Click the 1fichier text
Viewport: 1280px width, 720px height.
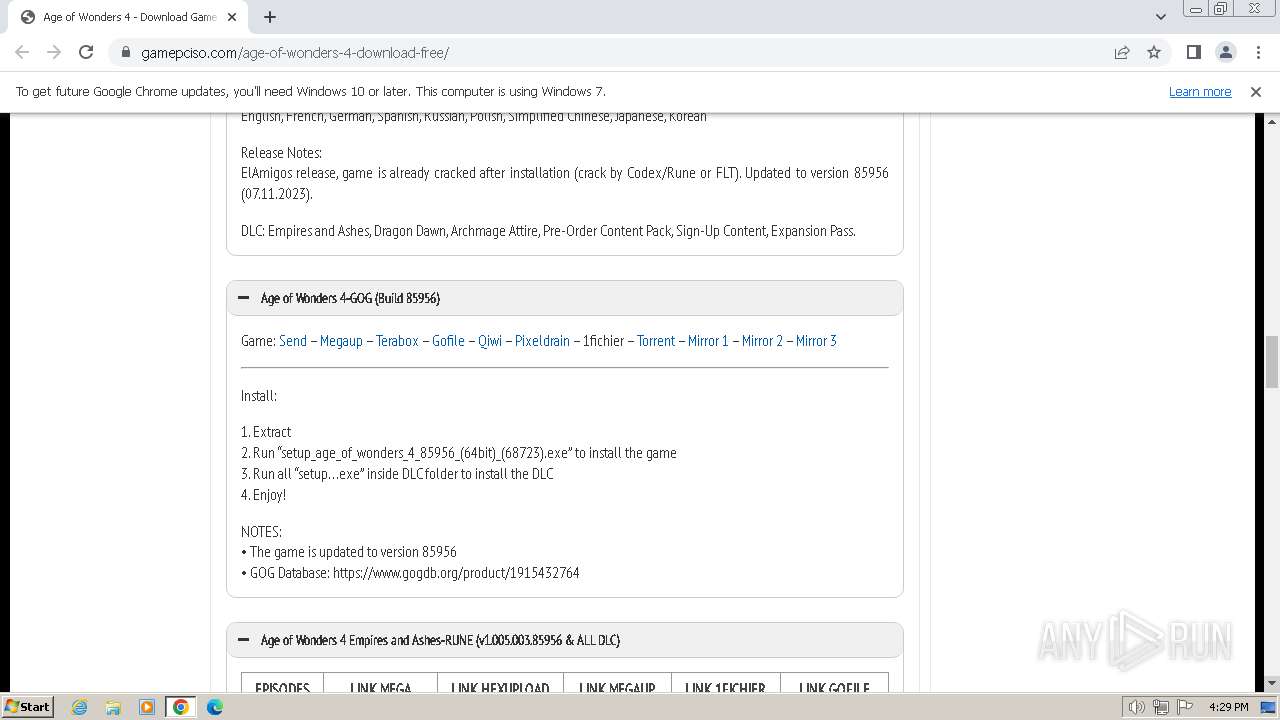[x=603, y=341]
